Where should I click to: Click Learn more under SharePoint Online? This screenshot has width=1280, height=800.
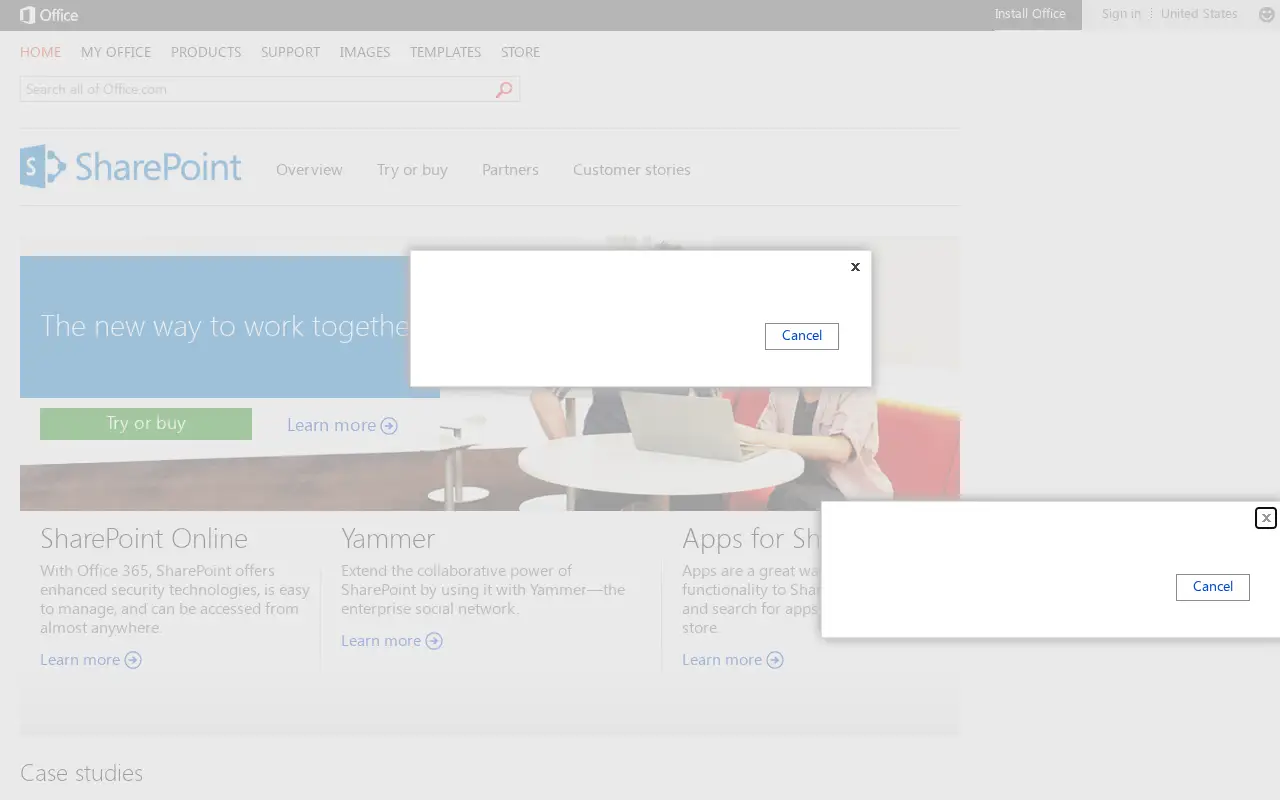pos(91,660)
